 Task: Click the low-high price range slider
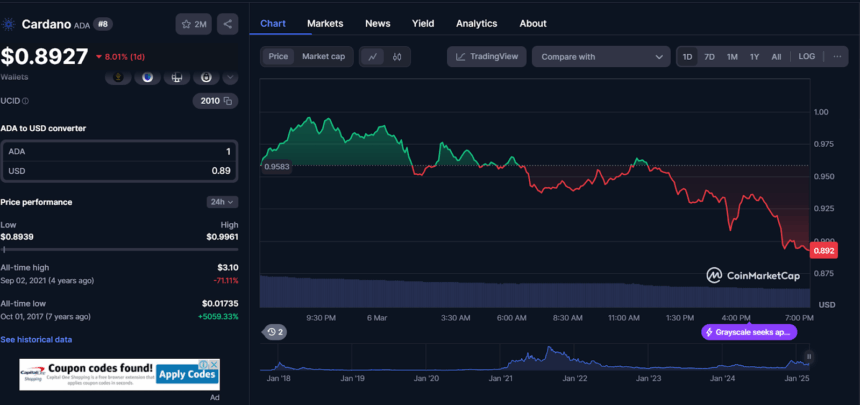(x=119, y=250)
